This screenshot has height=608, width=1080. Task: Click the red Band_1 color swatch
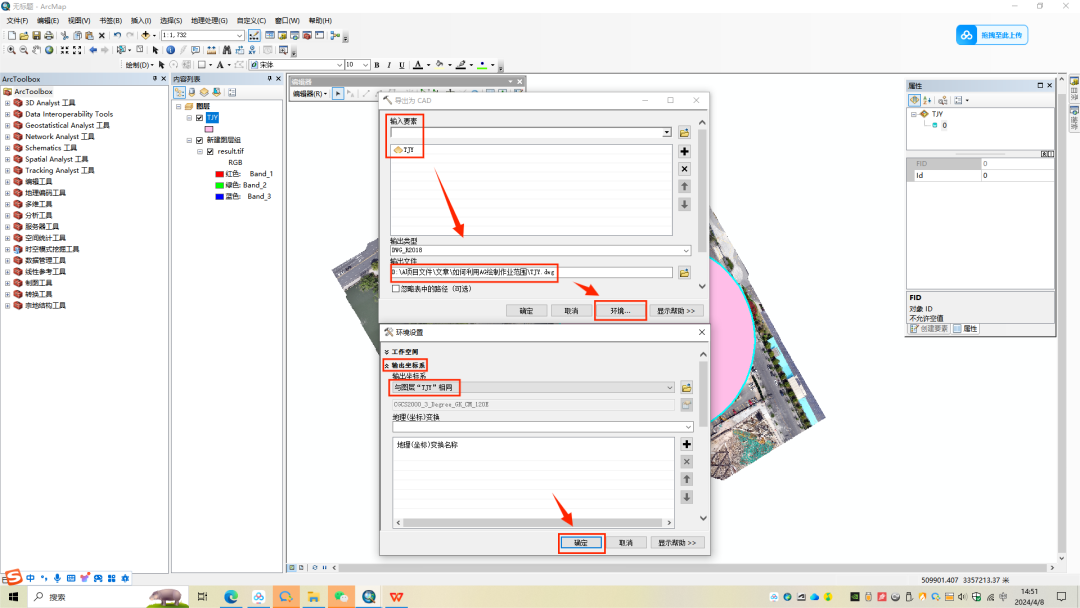click(220, 174)
